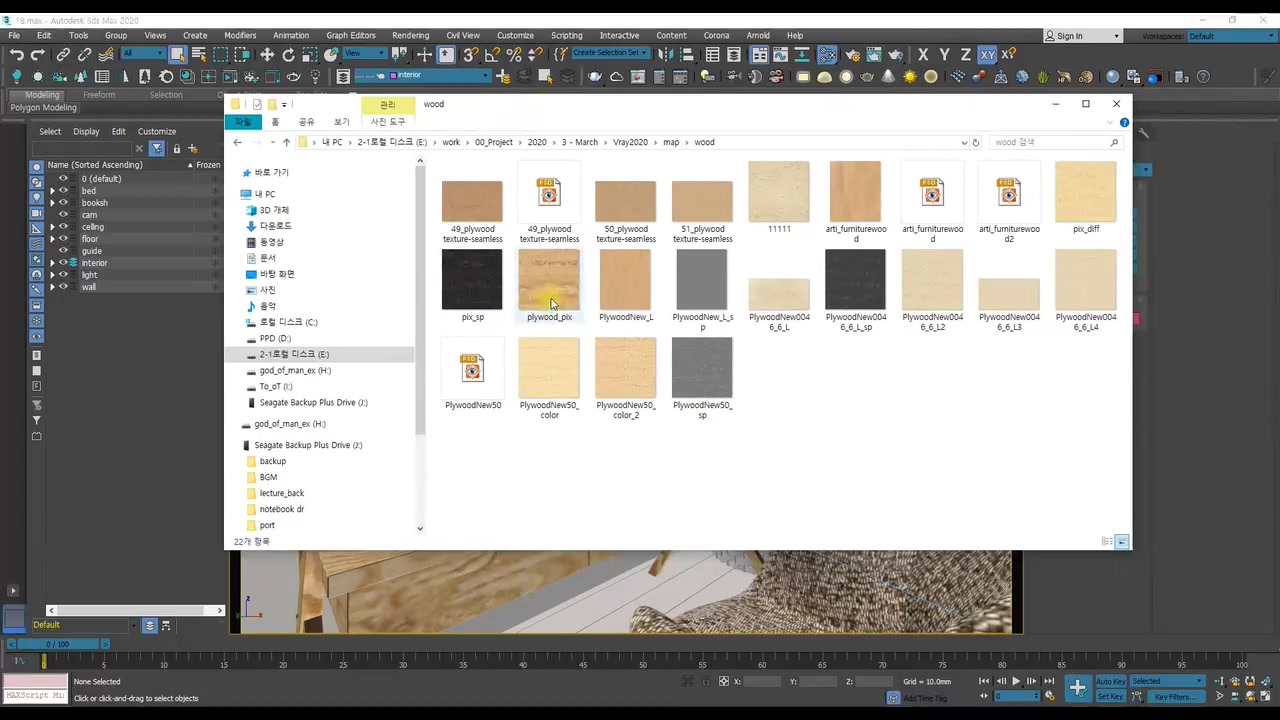Expand the interior layer in scene explorer
Image resolution: width=1280 pixels, height=720 pixels.
(x=52, y=263)
